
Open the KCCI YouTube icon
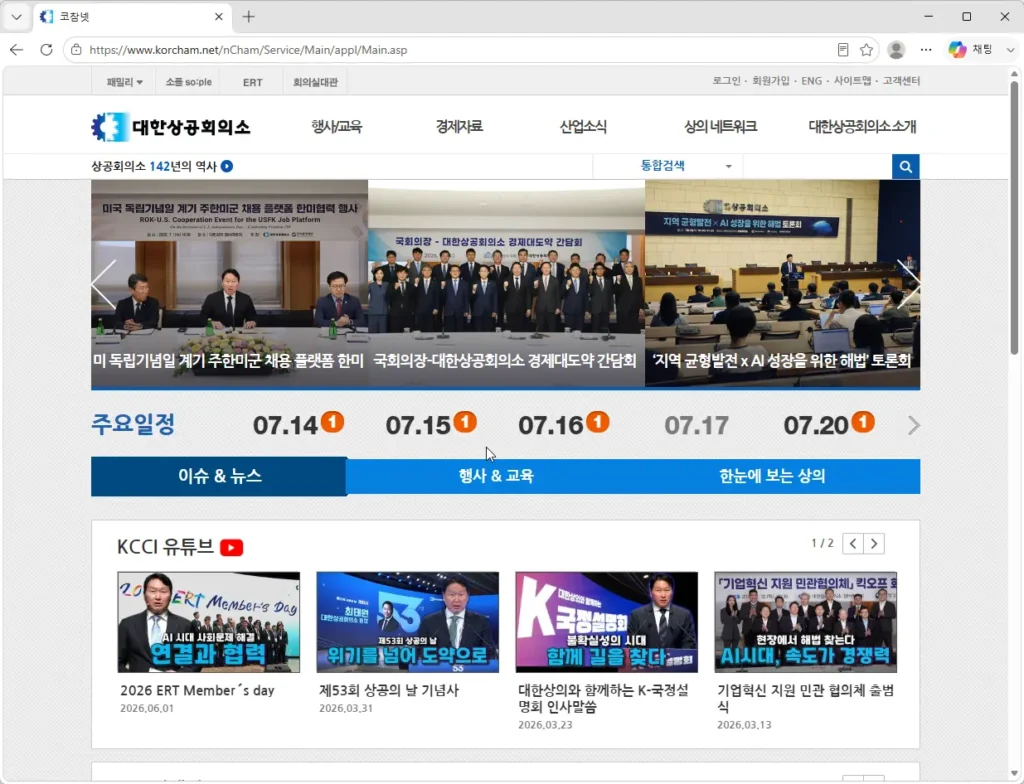point(232,547)
